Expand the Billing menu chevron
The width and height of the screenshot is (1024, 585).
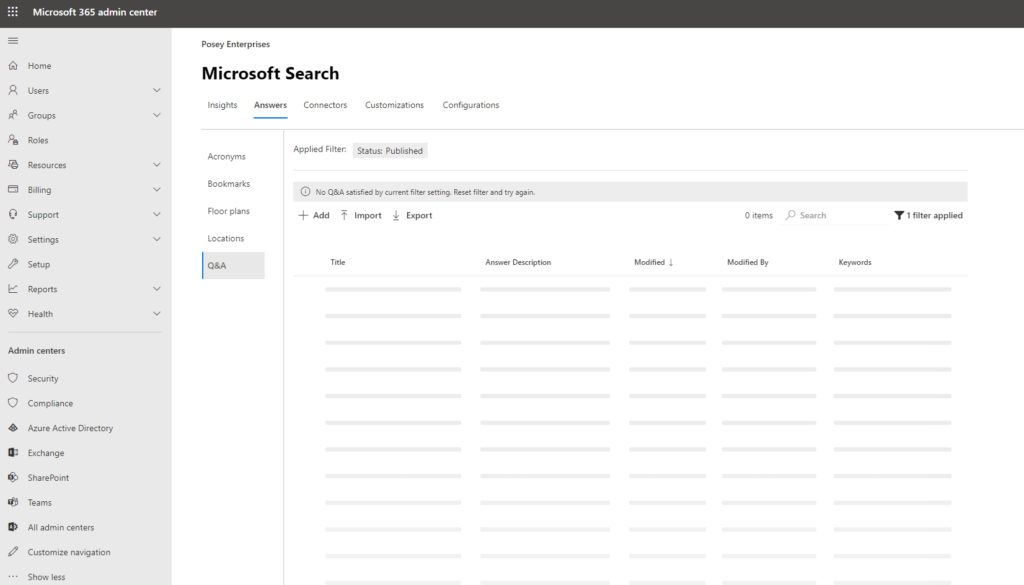click(157, 189)
